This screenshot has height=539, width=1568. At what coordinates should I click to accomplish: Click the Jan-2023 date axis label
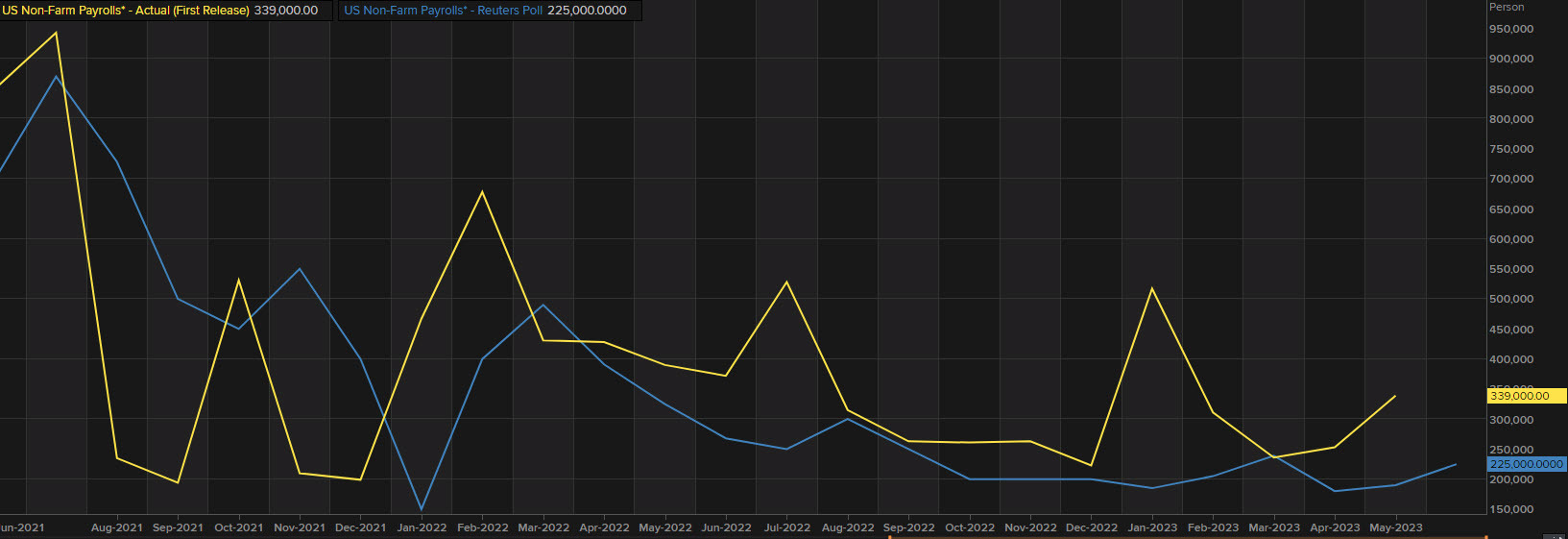1152,527
